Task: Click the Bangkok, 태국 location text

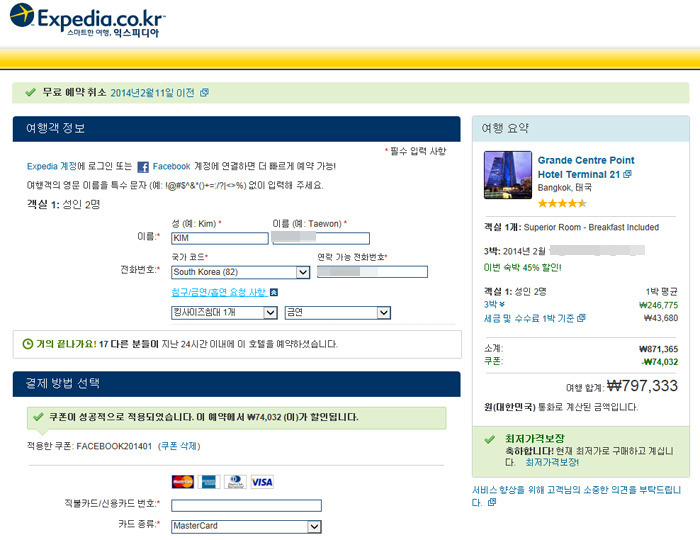Action: [565, 187]
